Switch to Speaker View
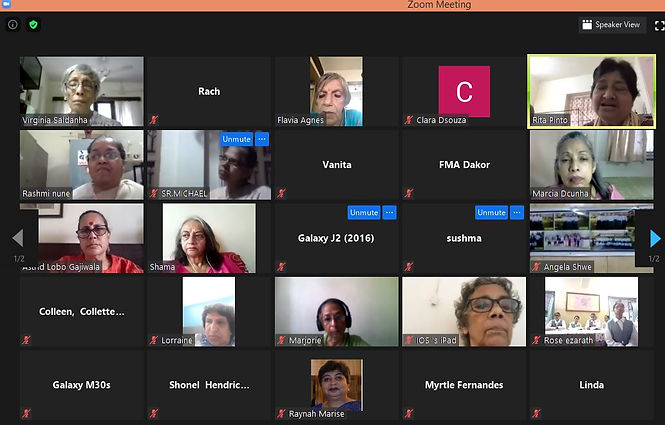This screenshot has height=425, width=665. pos(612,25)
